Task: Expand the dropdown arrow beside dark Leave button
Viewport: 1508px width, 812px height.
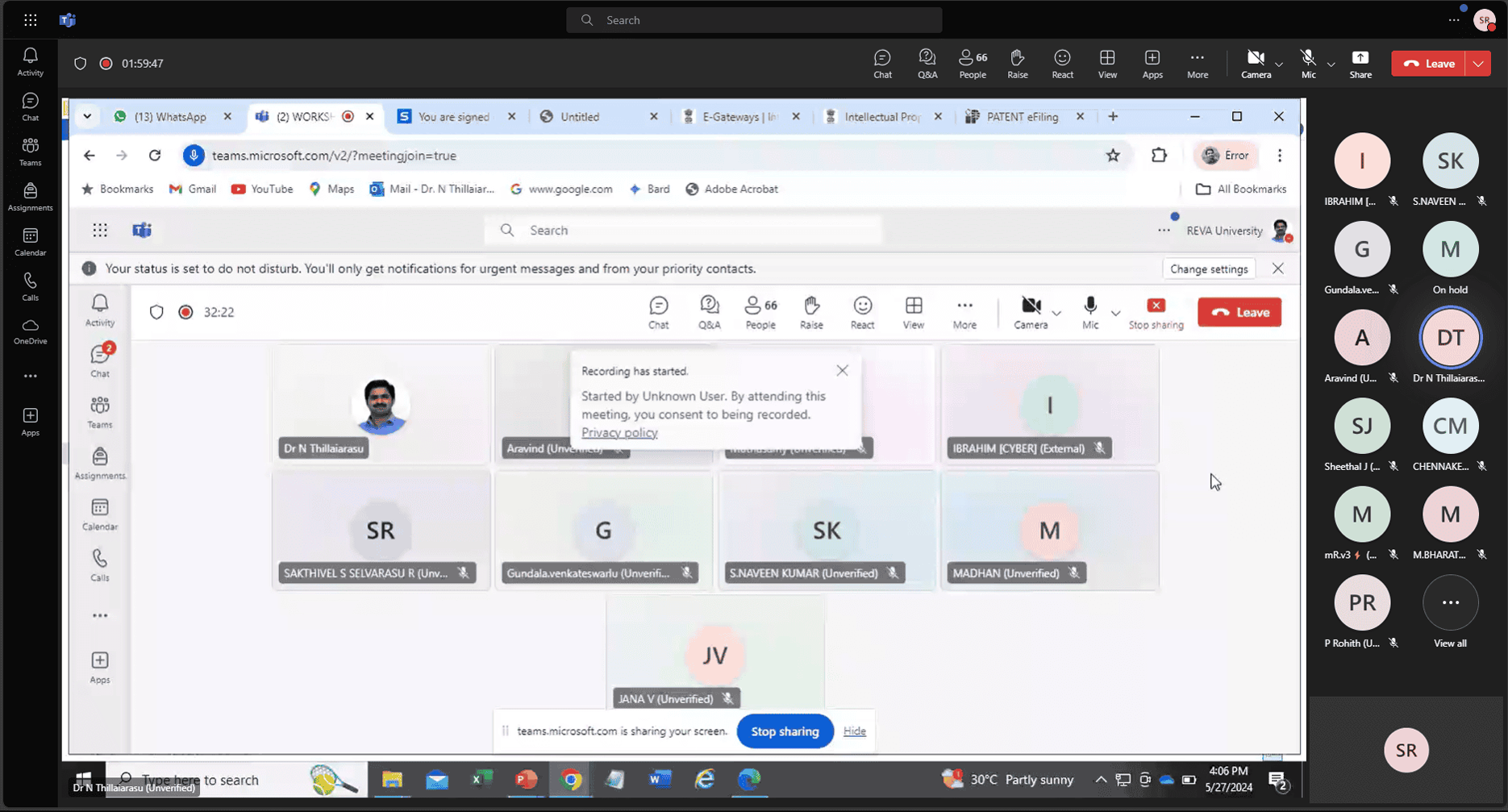Action: tap(1478, 64)
